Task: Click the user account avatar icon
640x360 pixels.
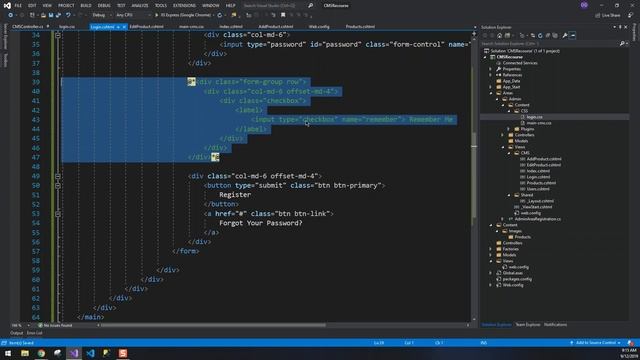Action: tap(584, 5)
